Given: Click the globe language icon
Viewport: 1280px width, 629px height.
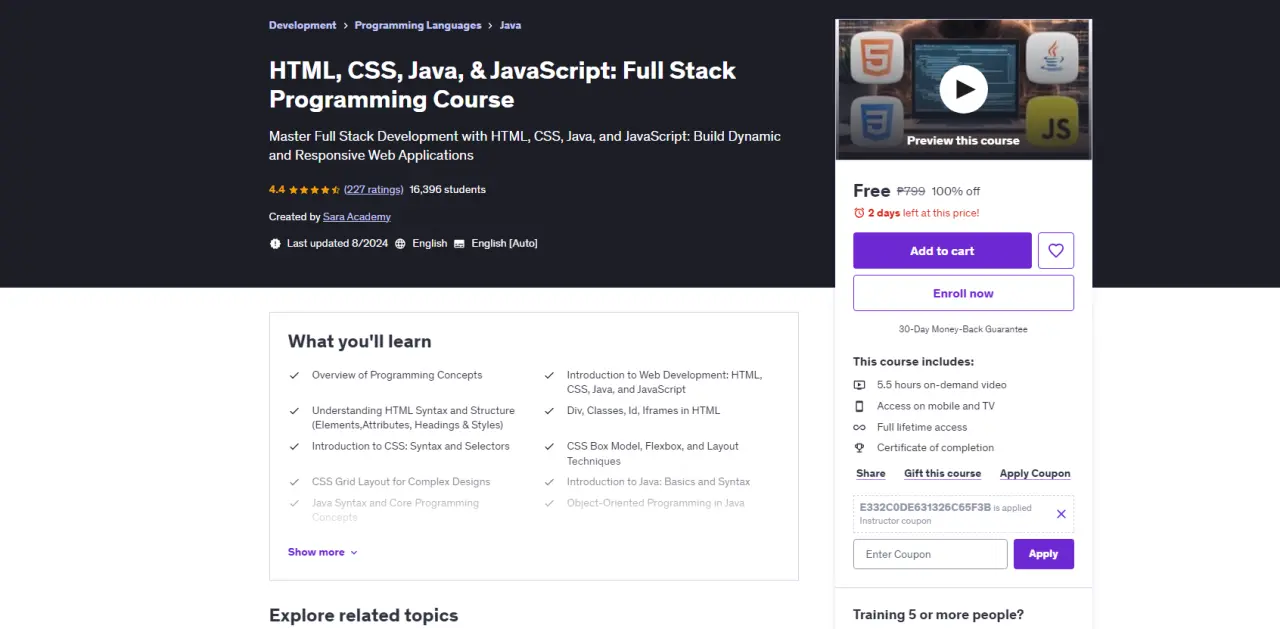Looking at the screenshot, I should coord(400,243).
